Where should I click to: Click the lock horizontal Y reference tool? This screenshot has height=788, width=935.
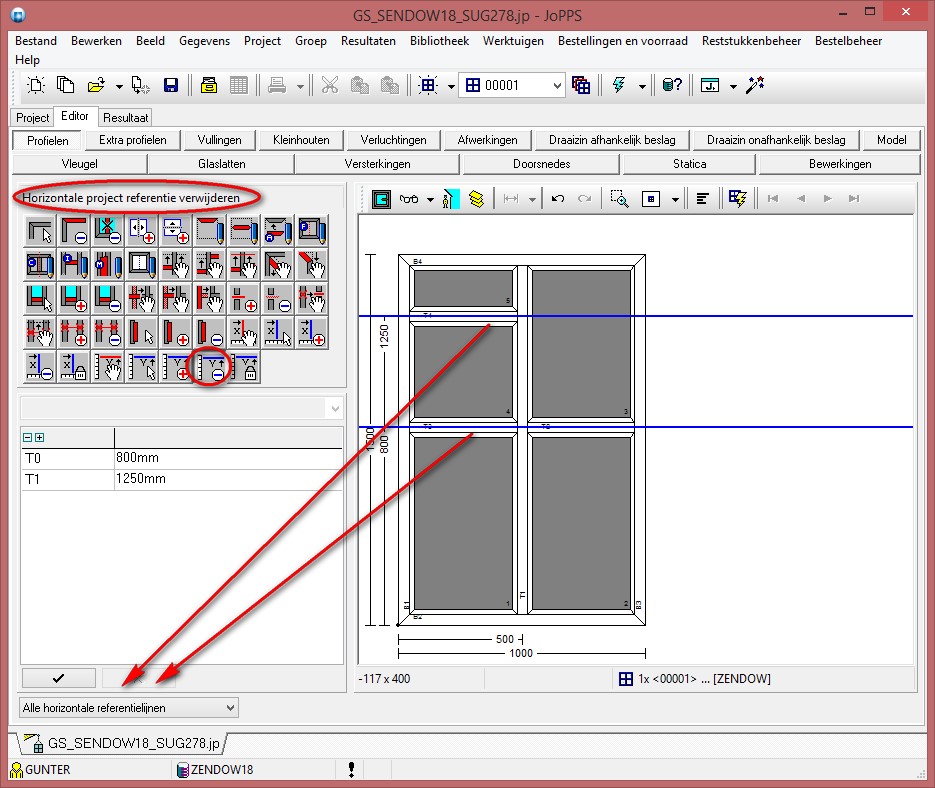tap(244, 366)
